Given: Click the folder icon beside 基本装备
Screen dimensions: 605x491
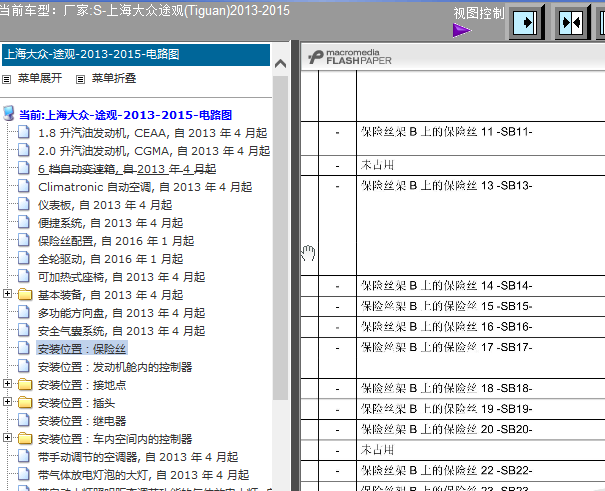Looking at the screenshot, I should pos(25,294).
